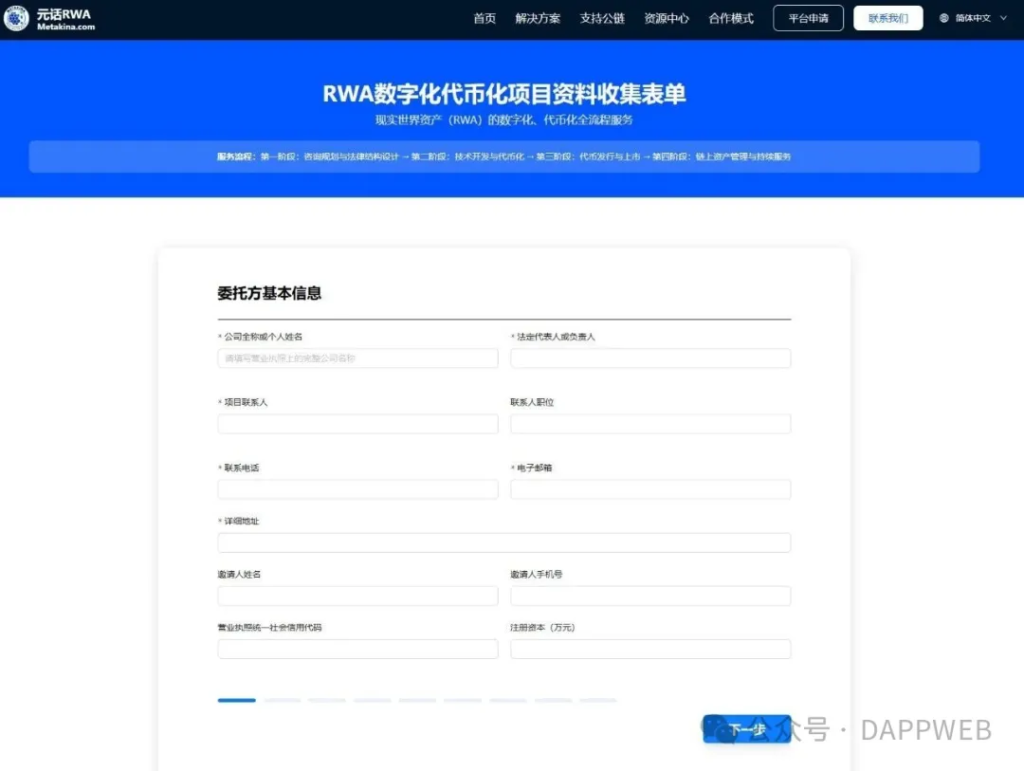Viewport: 1024px width, 771px height.
Task: Focus the 详细地址 input field
Action: tap(504, 543)
